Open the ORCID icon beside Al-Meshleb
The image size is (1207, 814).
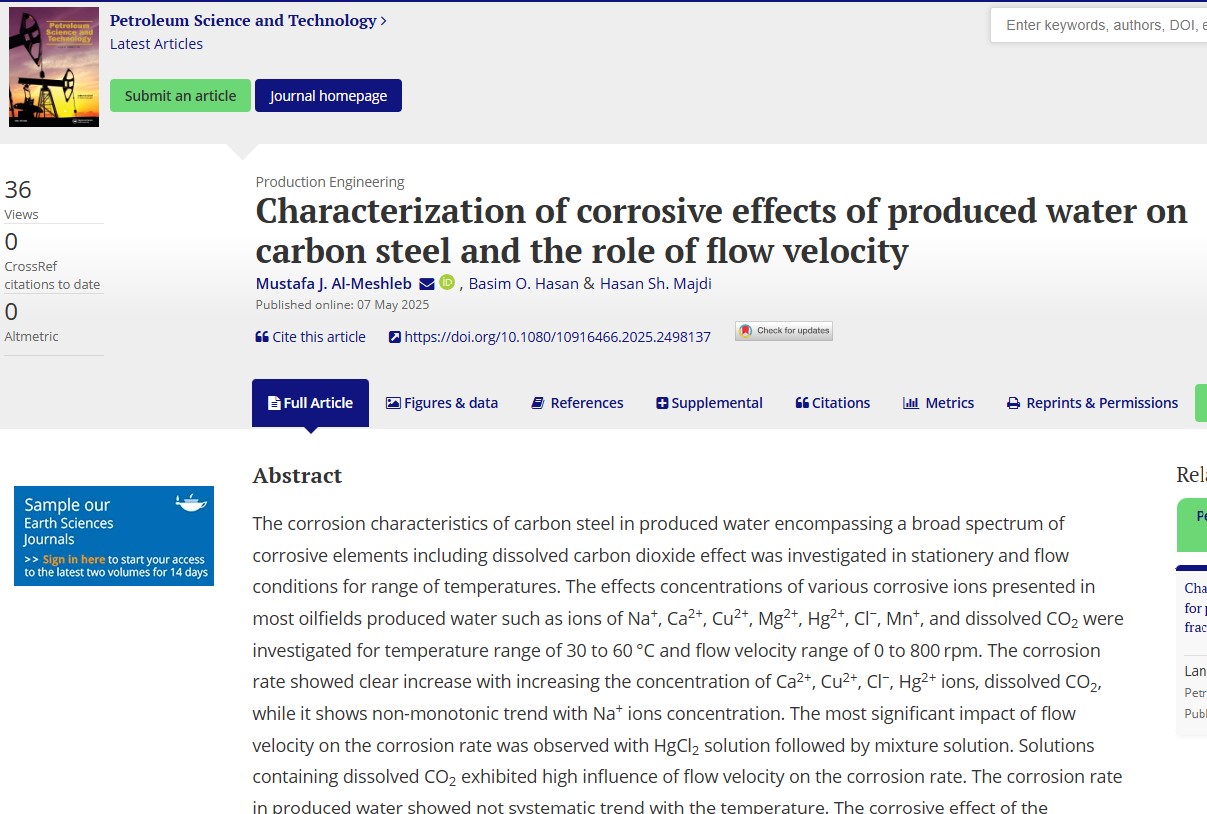click(447, 283)
